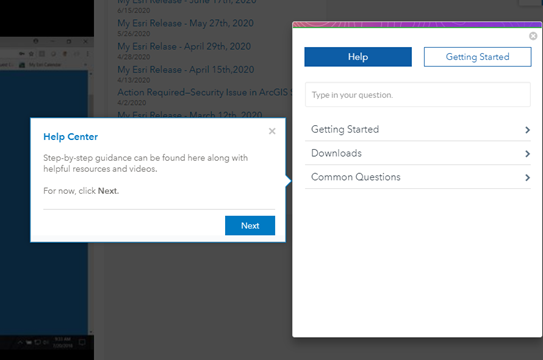Viewport: 543px width, 360px height.
Task: Open Getting Started list entry text
Action: tap(345, 129)
